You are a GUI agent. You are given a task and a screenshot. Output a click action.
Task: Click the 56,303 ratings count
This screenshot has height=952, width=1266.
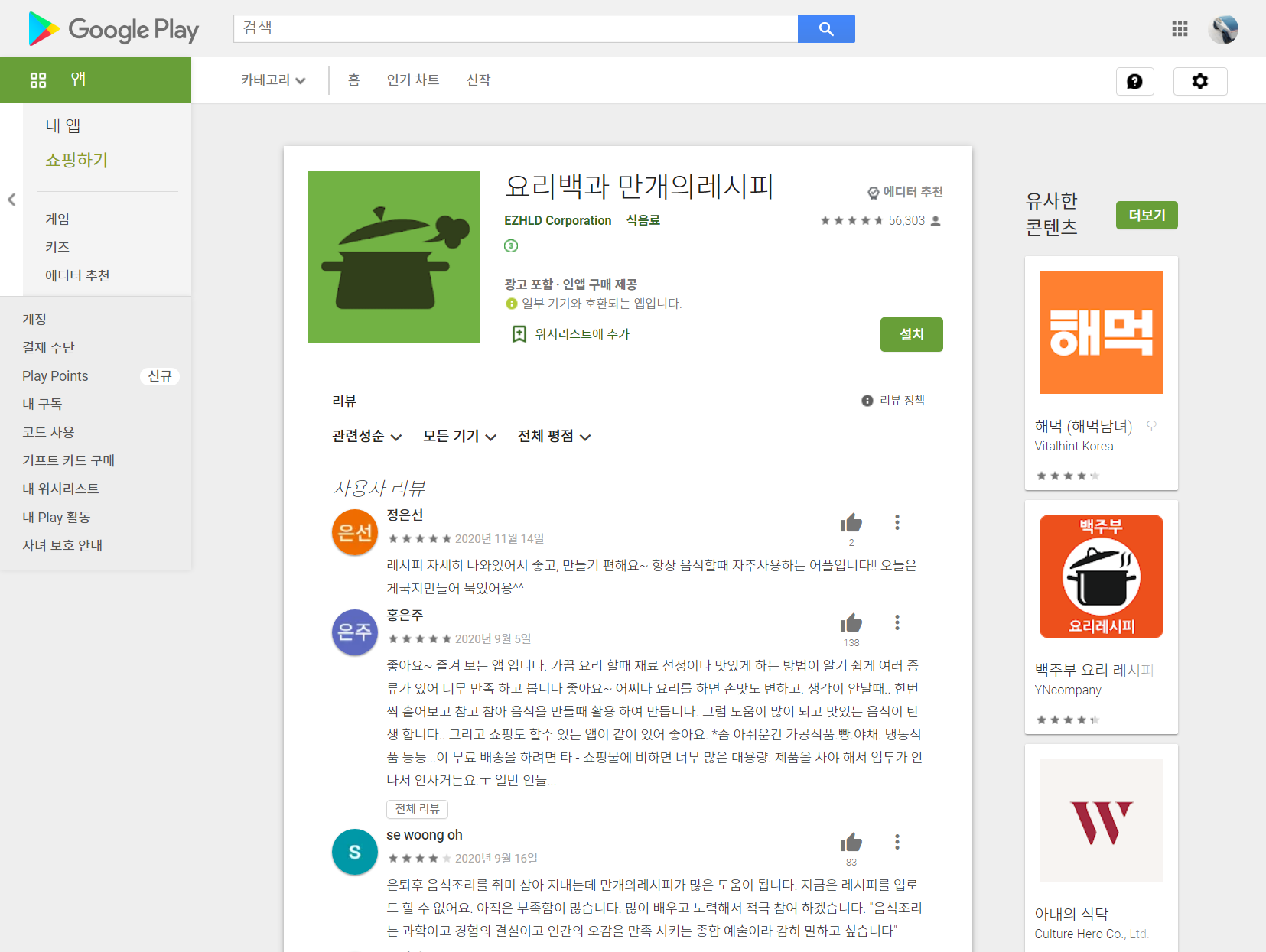tap(906, 220)
